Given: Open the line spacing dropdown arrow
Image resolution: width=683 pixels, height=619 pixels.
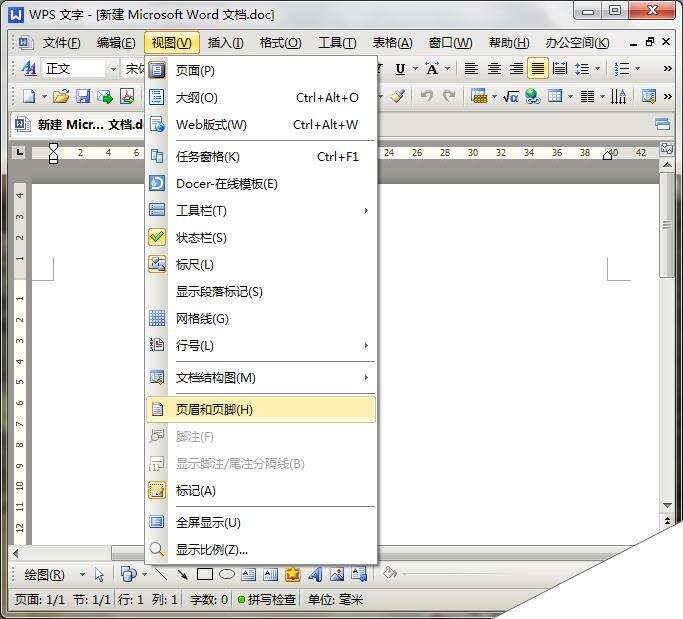Looking at the screenshot, I should click(598, 68).
